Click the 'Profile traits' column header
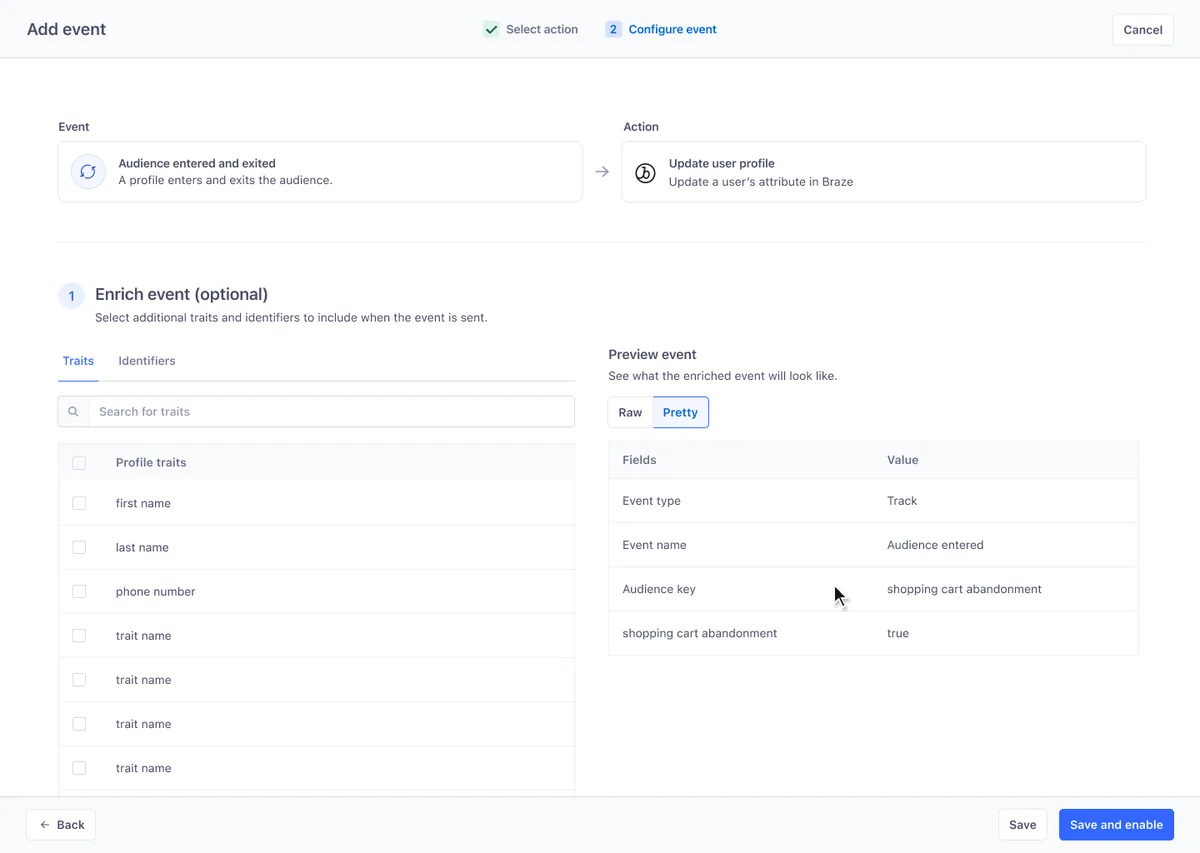 click(x=151, y=462)
